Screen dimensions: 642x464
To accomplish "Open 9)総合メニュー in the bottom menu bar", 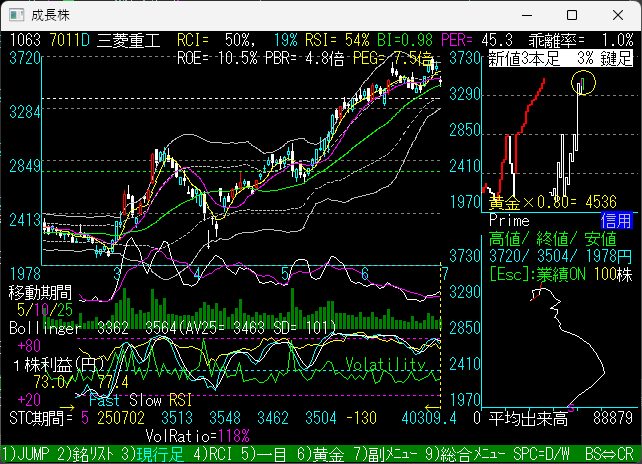I will pos(466,454).
